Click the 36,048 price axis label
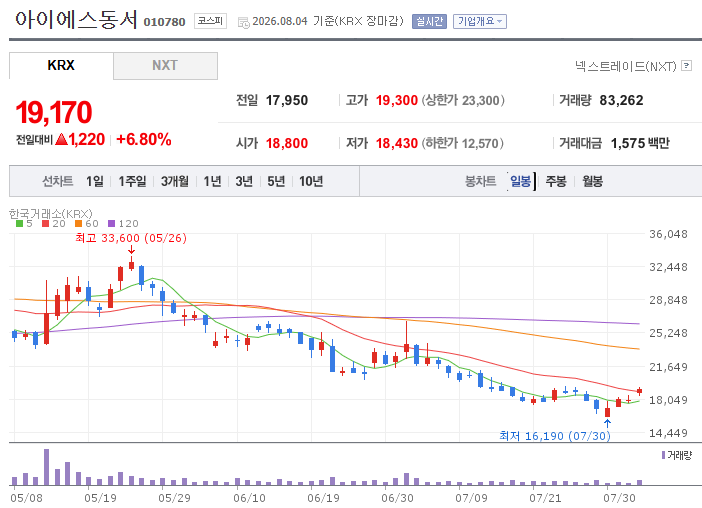The width and height of the screenshot is (702, 508). coord(668,234)
